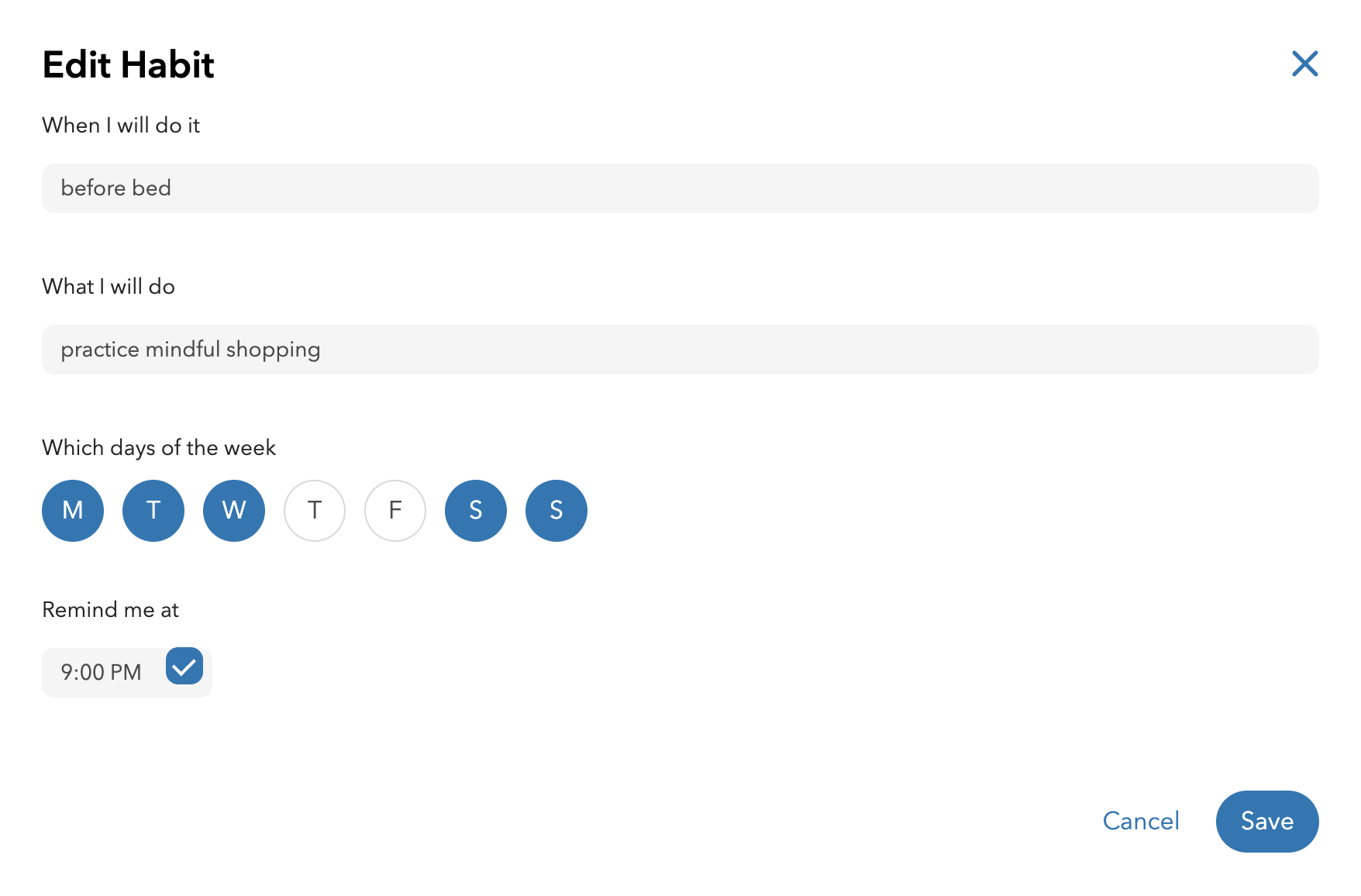Close the Edit Habit dialog

pos(1305,64)
